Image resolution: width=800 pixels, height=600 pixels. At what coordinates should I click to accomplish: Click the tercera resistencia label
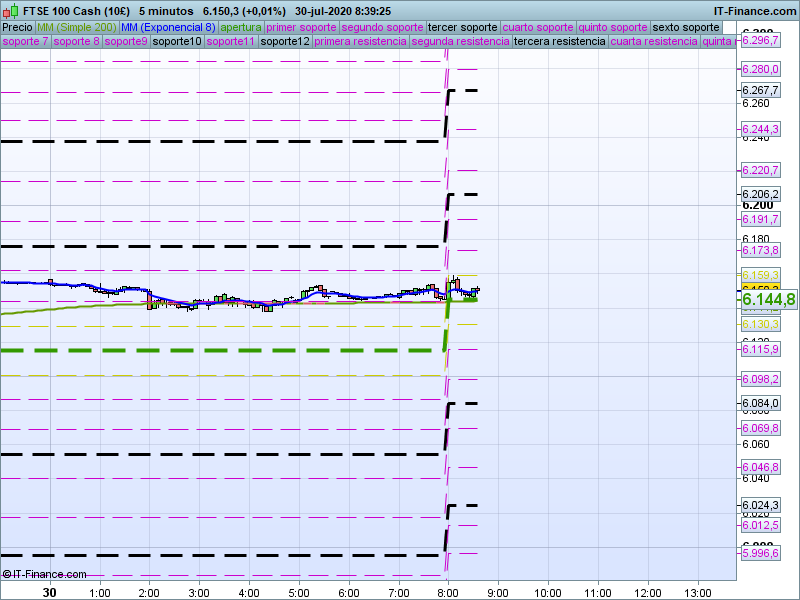point(559,42)
